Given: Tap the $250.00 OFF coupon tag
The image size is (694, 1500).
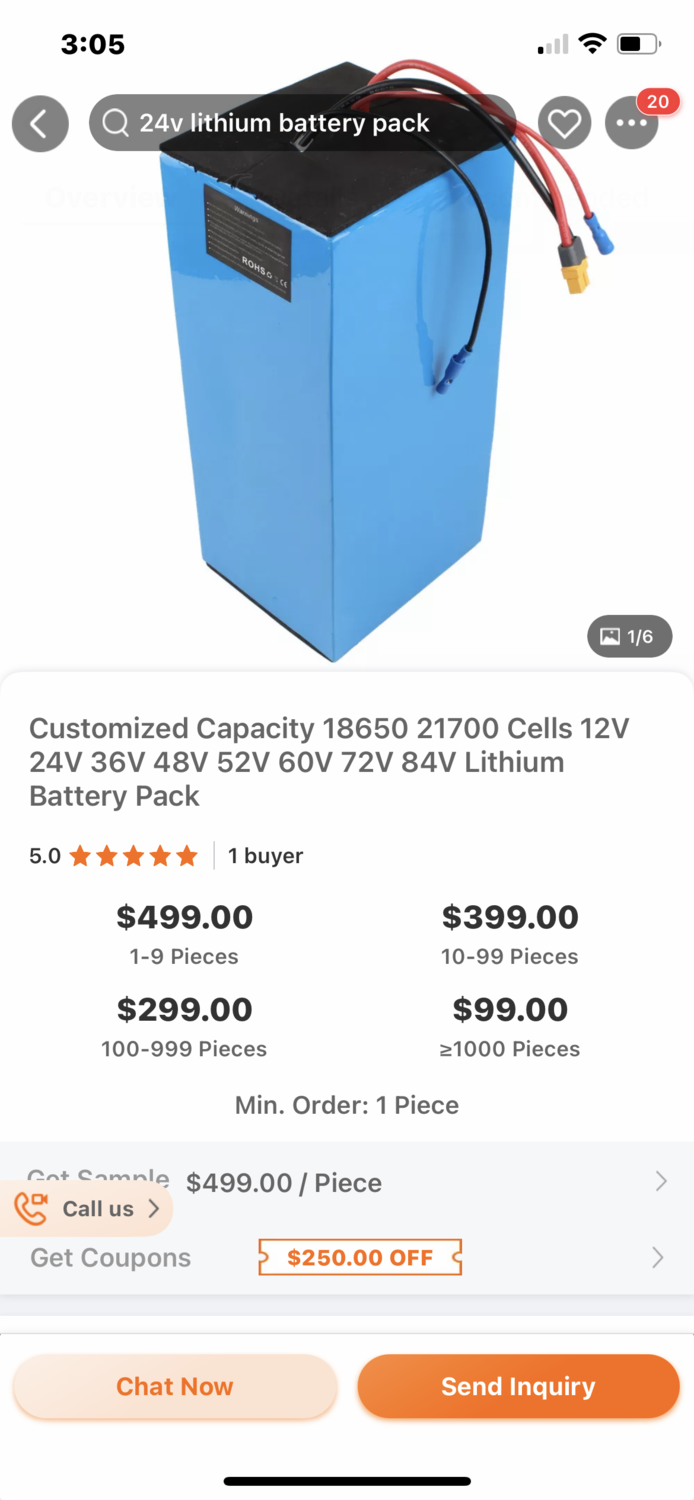Looking at the screenshot, I should (x=360, y=1257).
